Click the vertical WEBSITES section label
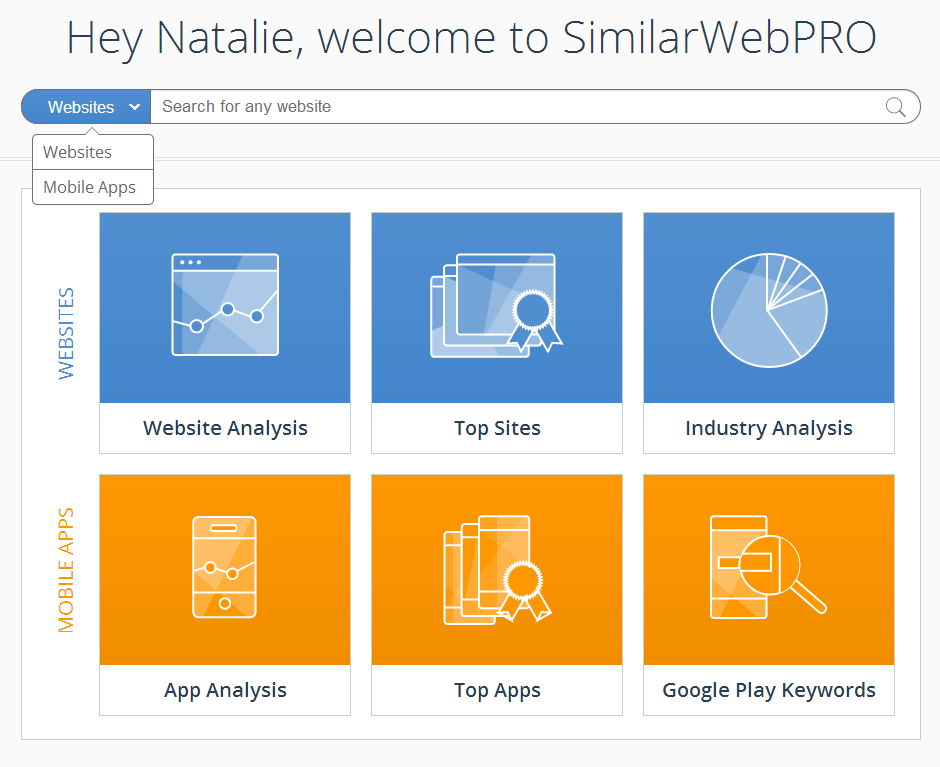Viewport: 940px width, 767px height. 66,333
